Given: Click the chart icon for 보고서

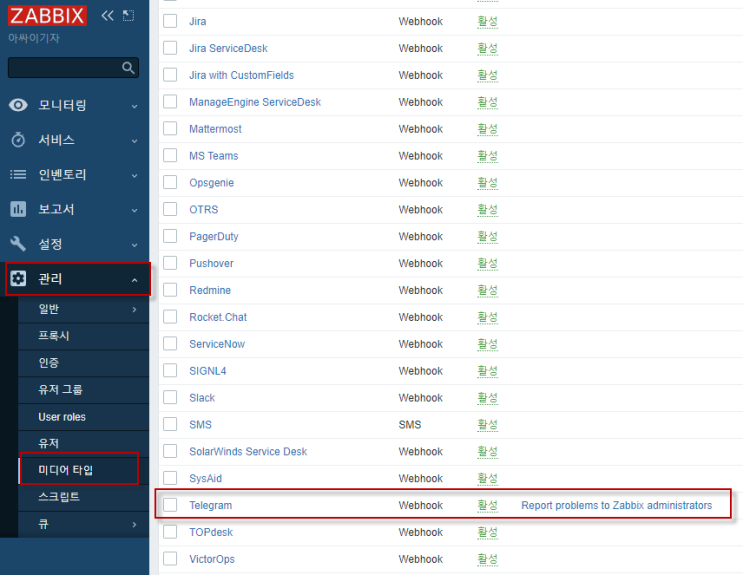Looking at the screenshot, I should pyautogui.click(x=18, y=209).
